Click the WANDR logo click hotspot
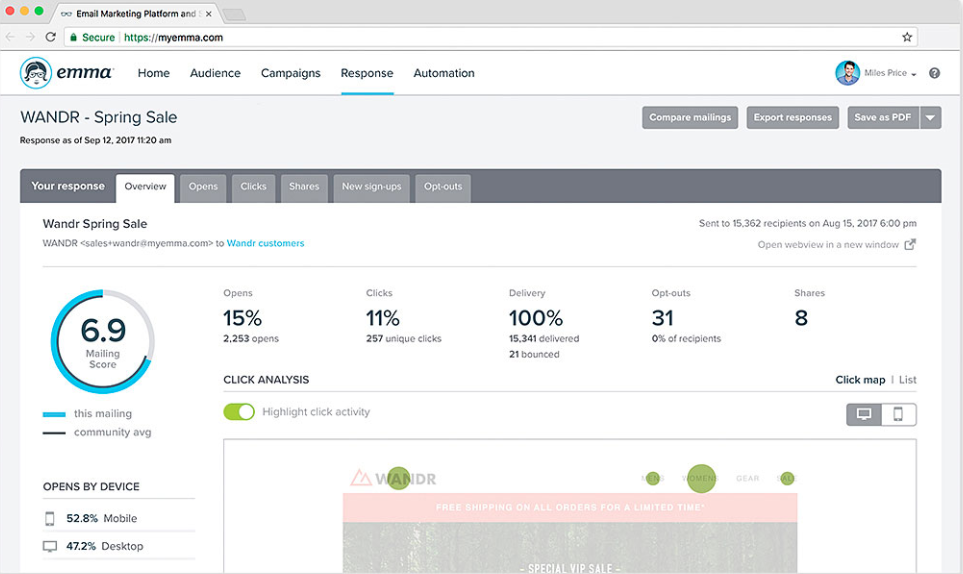963x574 pixels. (x=399, y=478)
